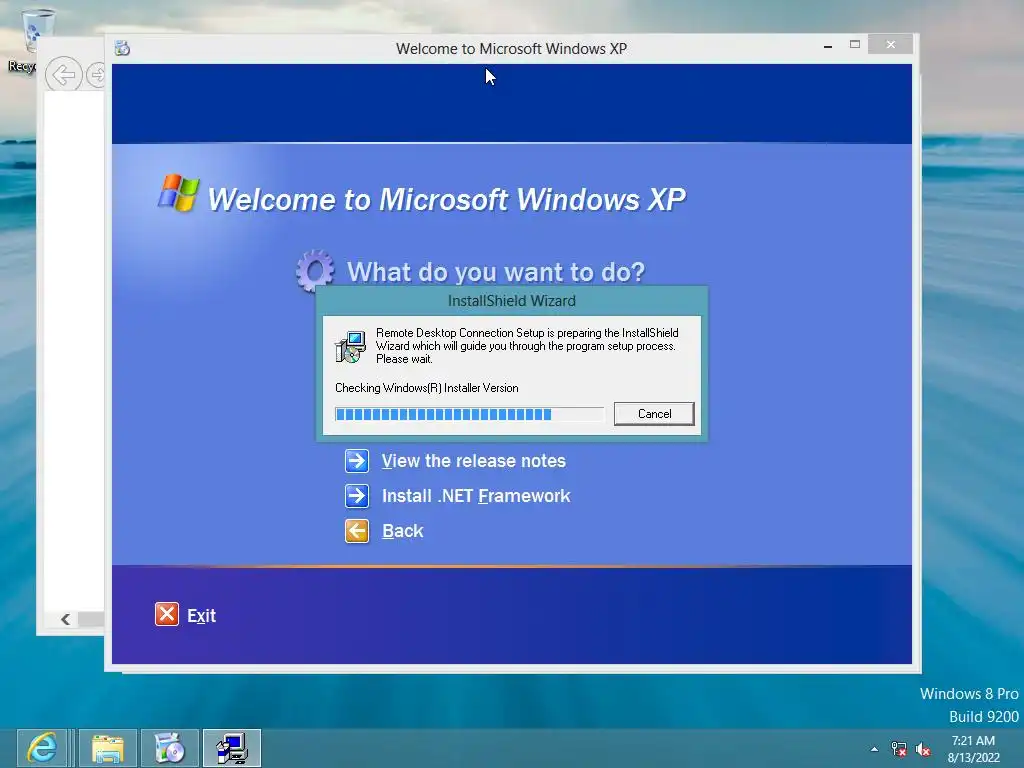Click the installer progress bar
The width and height of the screenshot is (1024, 768).
469,414
